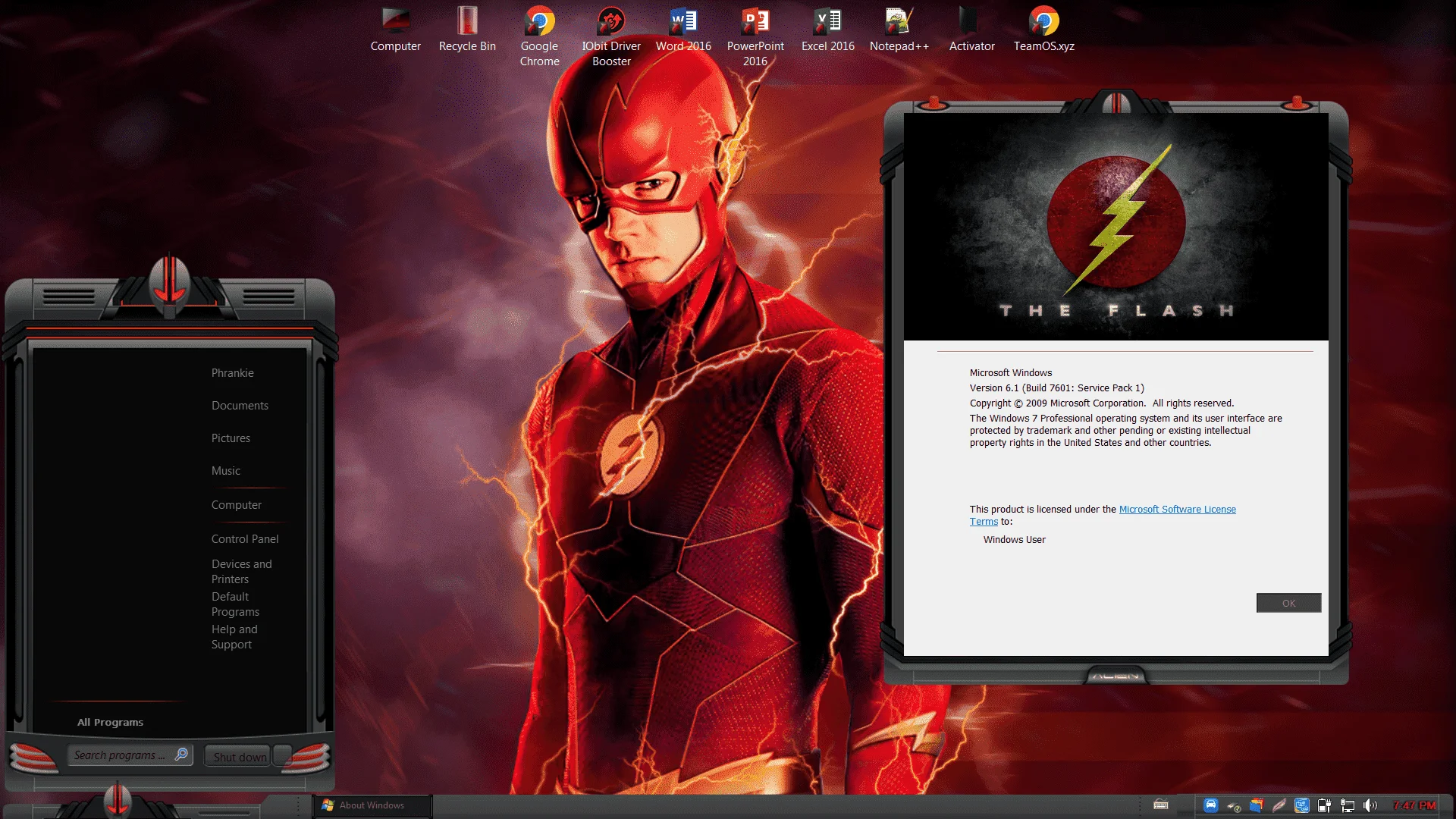Click the blue car tray icon
The width and height of the screenshot is (1456, 819).
pos(1210,805)
